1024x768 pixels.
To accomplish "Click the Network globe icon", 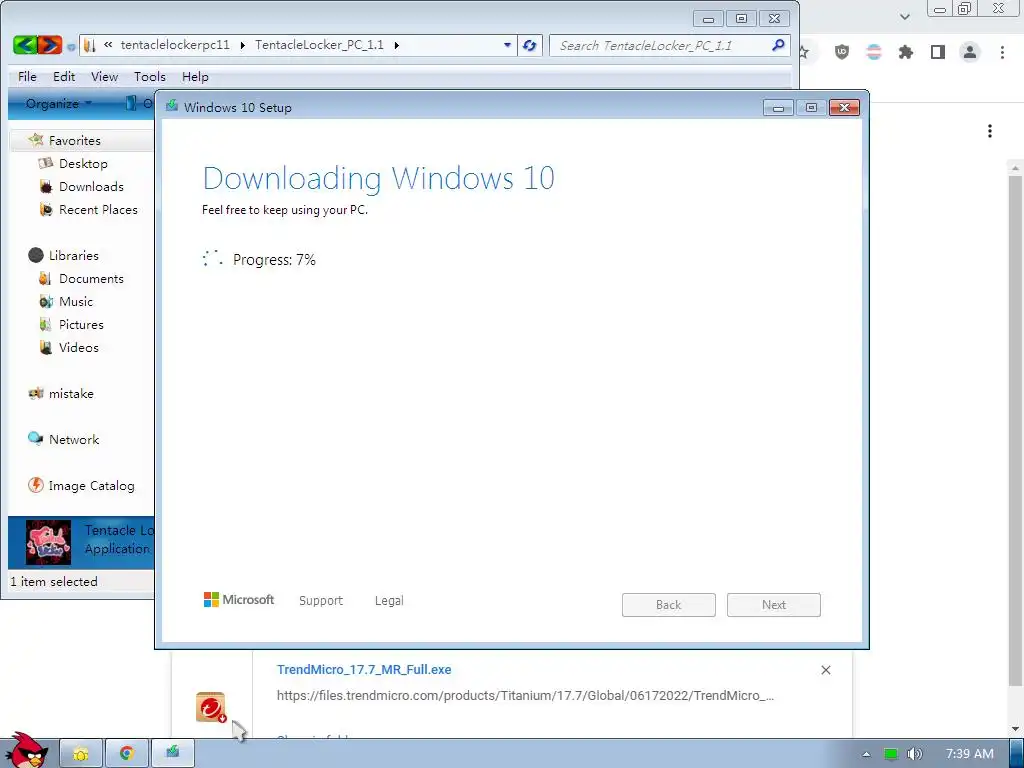I will [35, 438].
